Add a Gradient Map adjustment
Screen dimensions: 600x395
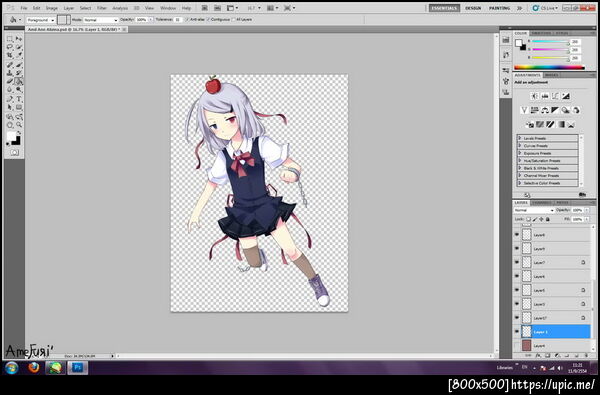561,124
